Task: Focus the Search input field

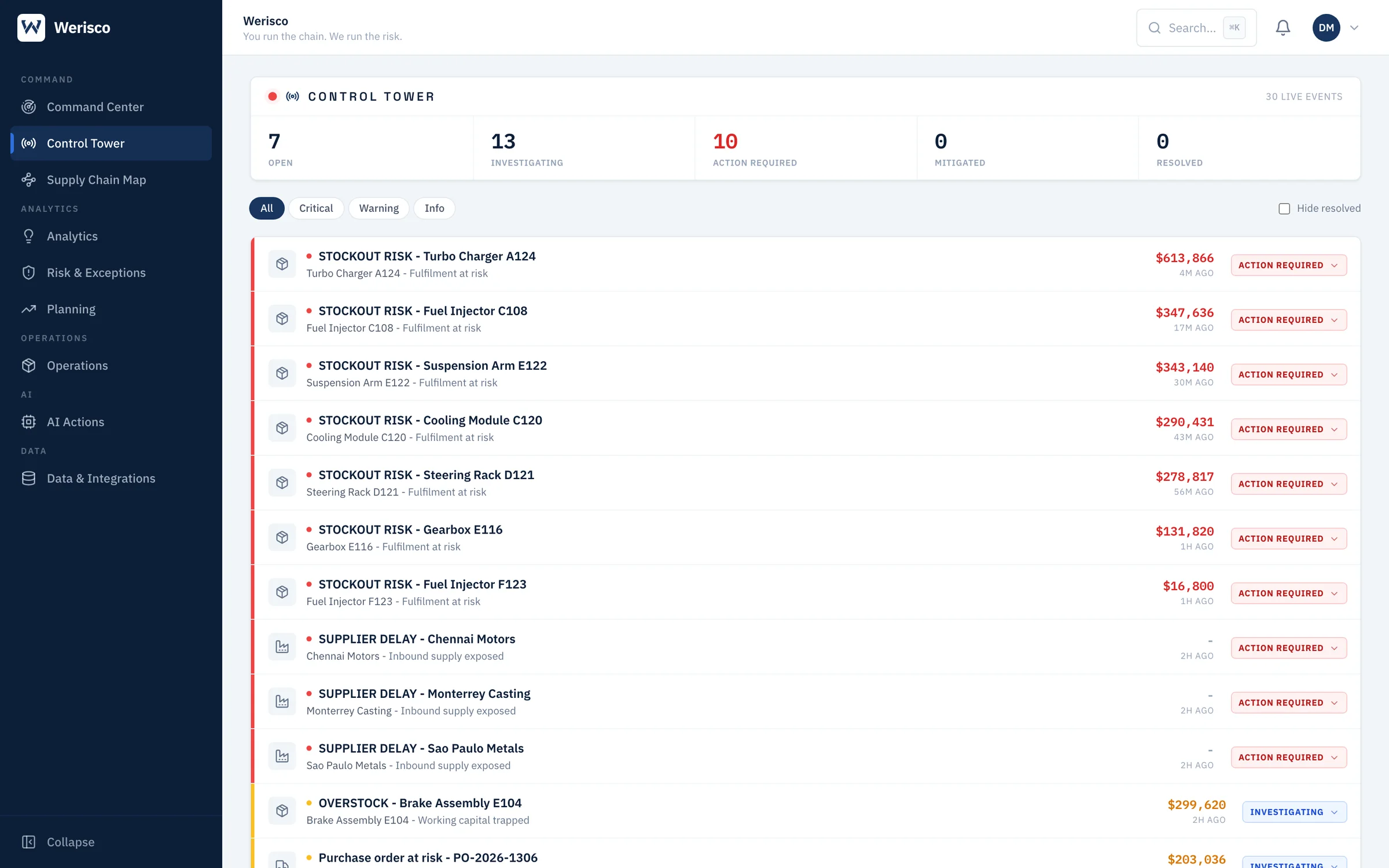Action: [x=1196, y=28]
